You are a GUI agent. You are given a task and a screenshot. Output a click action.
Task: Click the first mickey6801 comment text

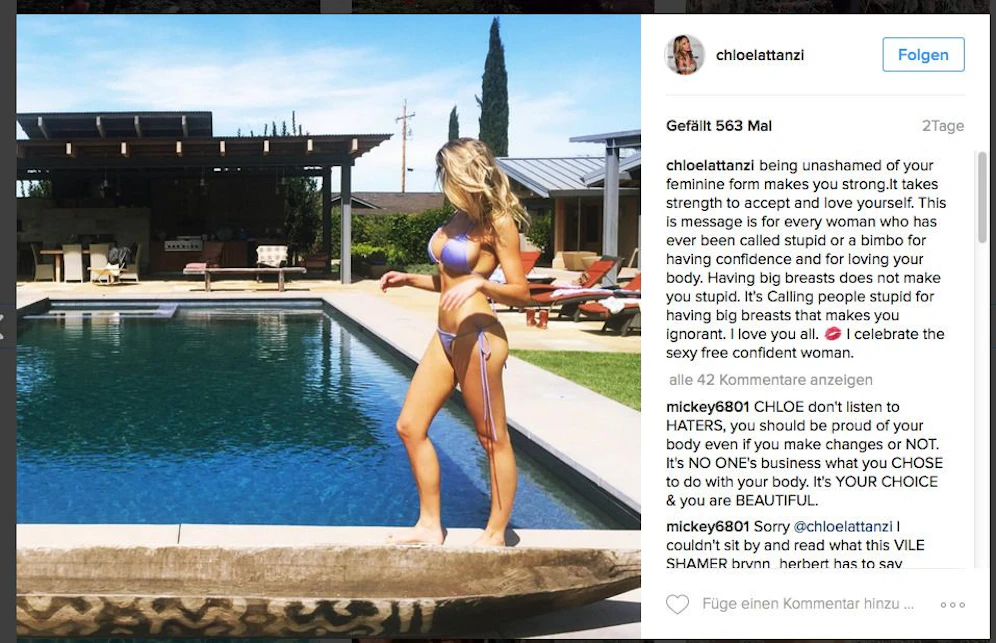click(804, 454)
